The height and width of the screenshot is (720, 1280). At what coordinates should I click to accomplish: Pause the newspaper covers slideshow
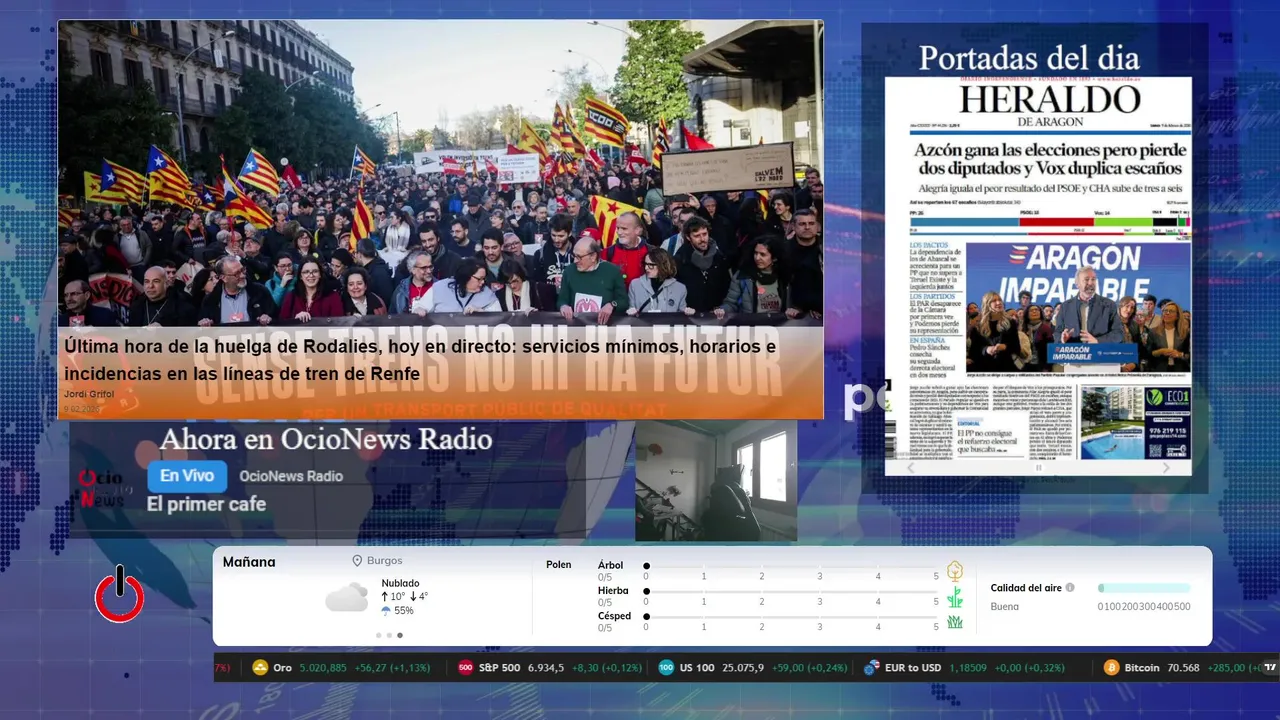tap(1038, 467)
